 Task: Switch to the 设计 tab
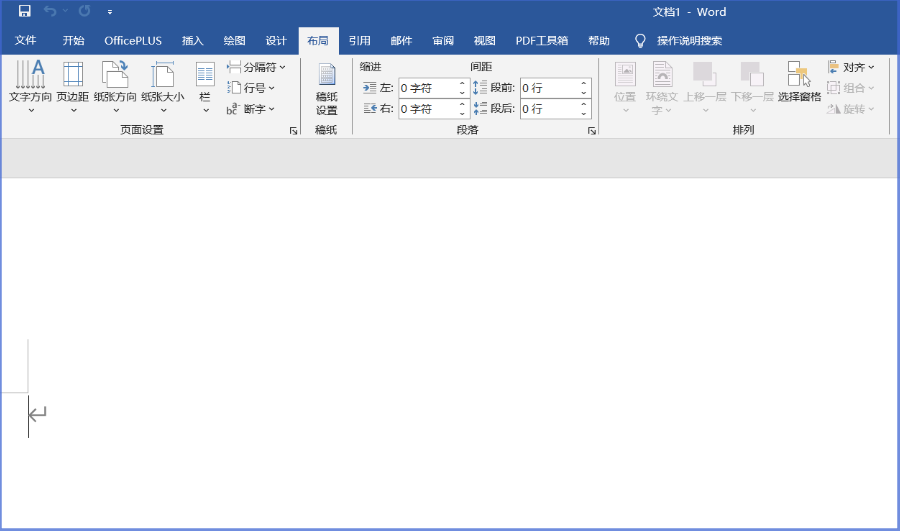coord(276,41)
